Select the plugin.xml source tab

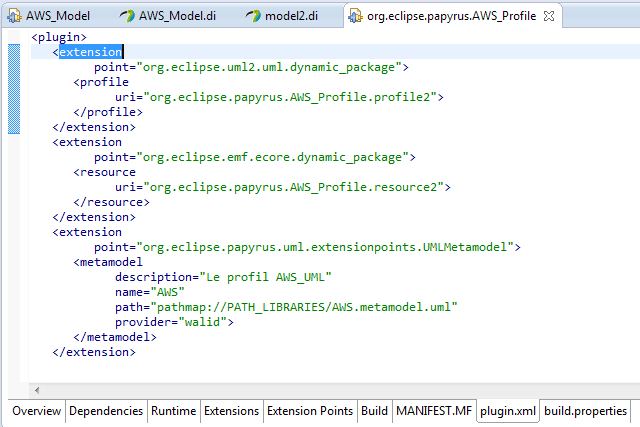(x=508, y=411)
